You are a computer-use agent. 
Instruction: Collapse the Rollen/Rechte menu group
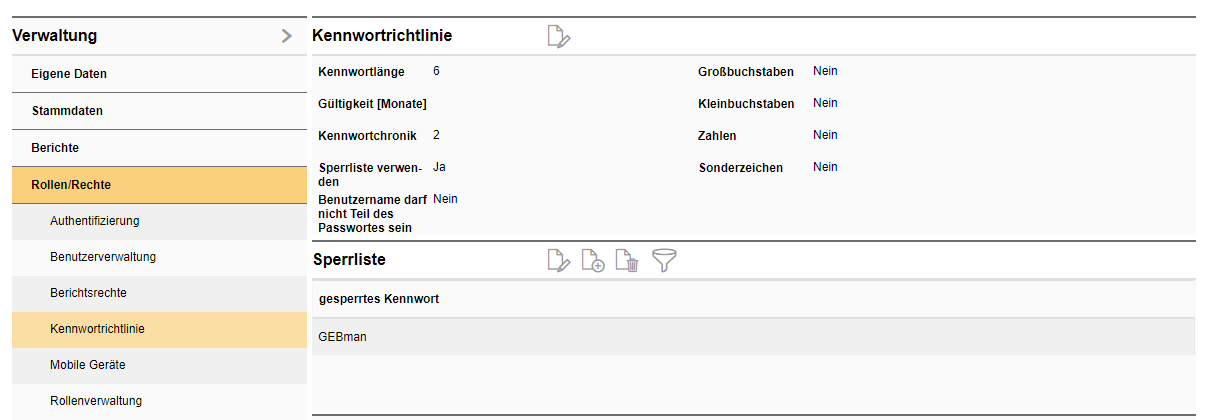tap(71, 185)
